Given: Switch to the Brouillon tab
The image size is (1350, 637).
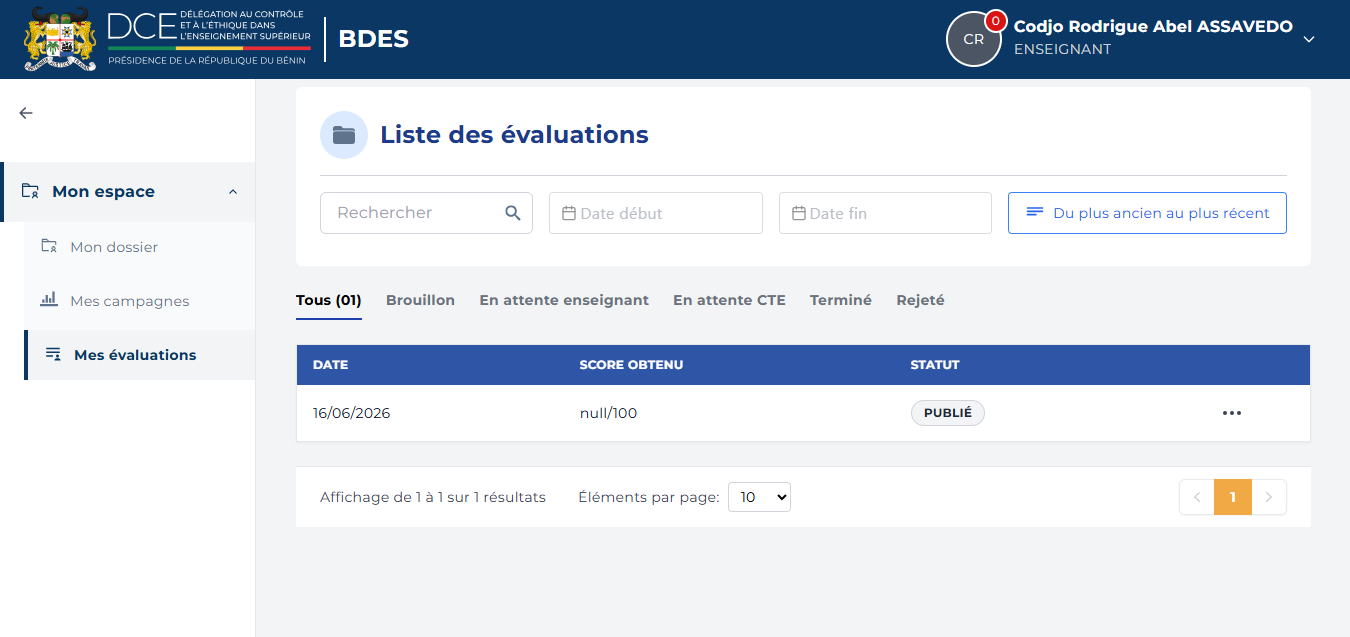Looking at the screenshot, I should [420, 300].
